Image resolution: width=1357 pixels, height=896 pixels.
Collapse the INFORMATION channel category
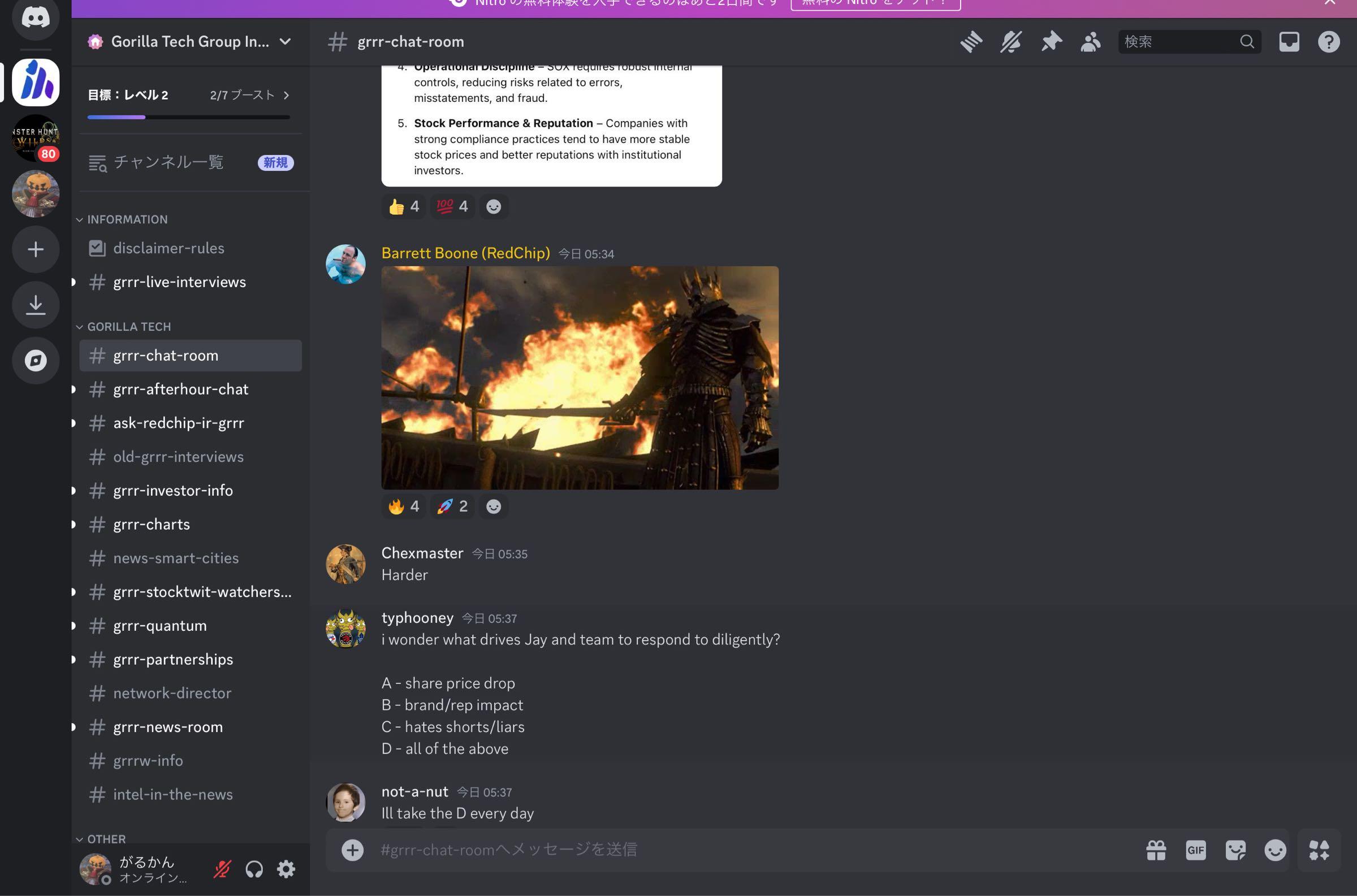(127, 219)
